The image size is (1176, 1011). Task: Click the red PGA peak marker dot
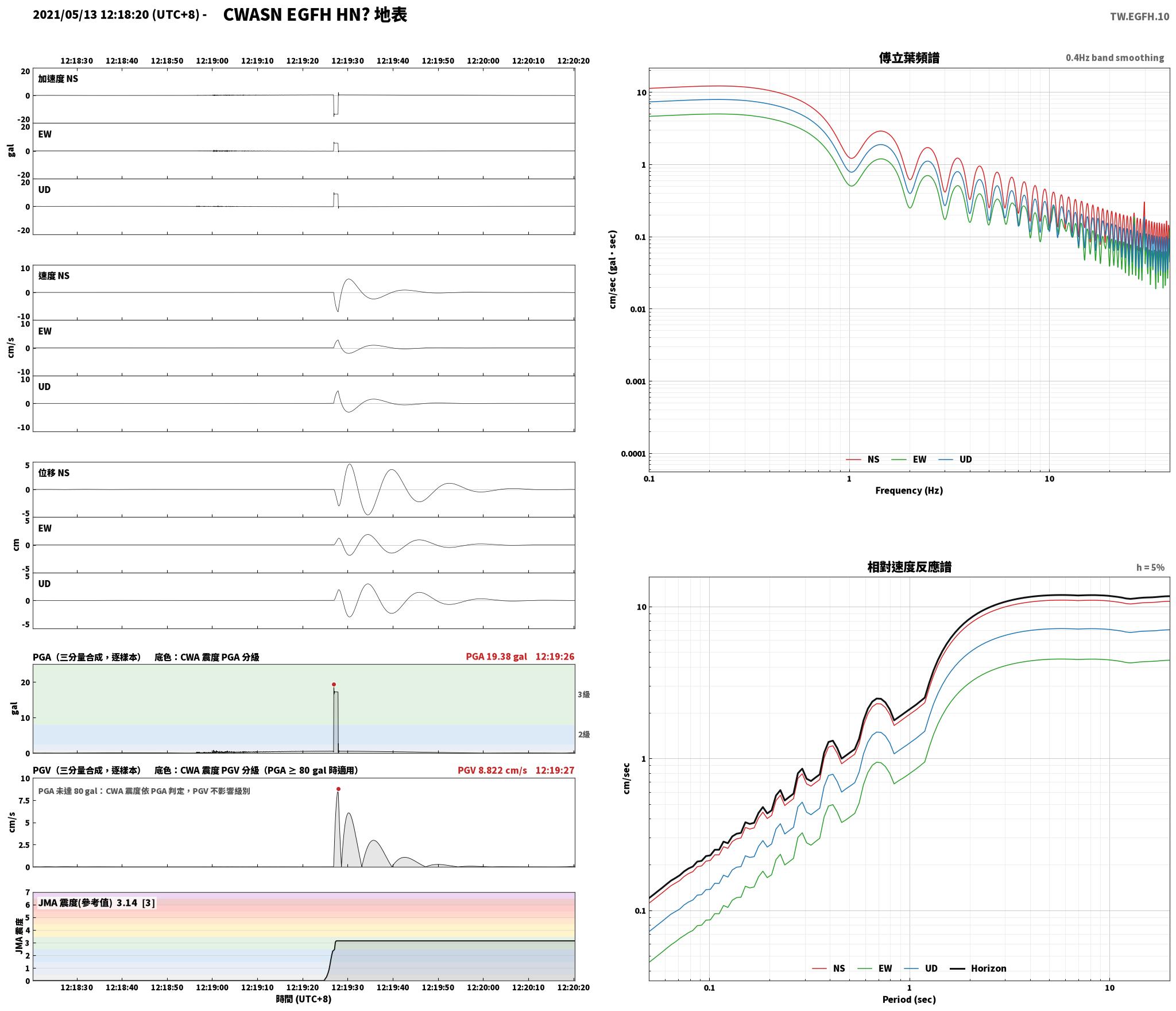coord(334,684)
